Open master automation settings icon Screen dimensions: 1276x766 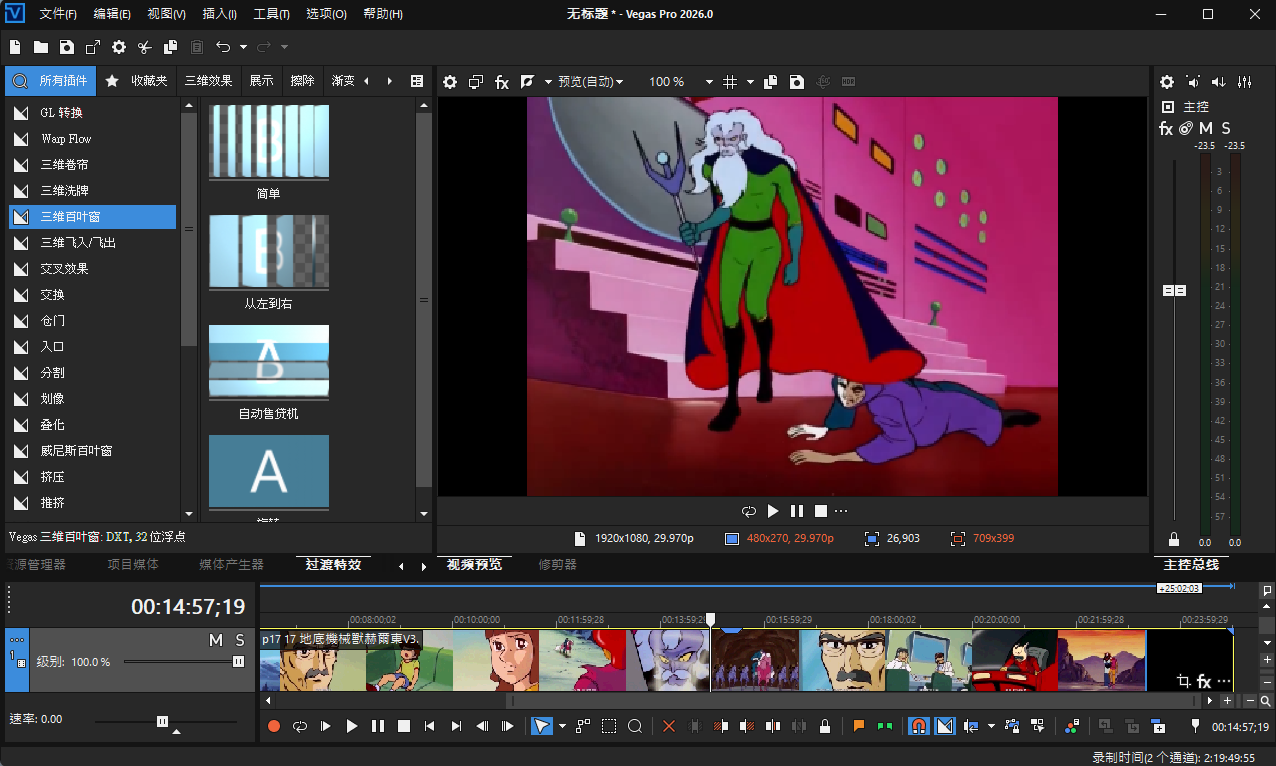[x=1186, y=128]
